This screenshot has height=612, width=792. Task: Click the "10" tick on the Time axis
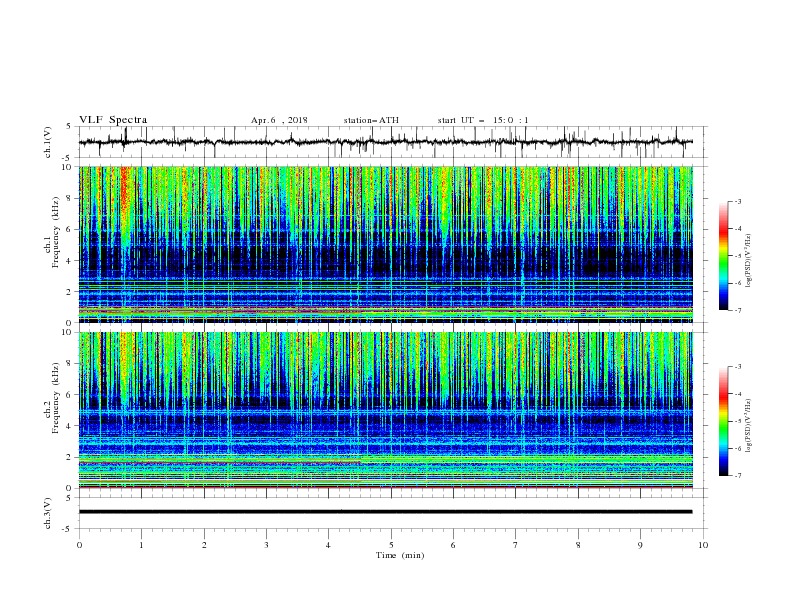point(703,545)
